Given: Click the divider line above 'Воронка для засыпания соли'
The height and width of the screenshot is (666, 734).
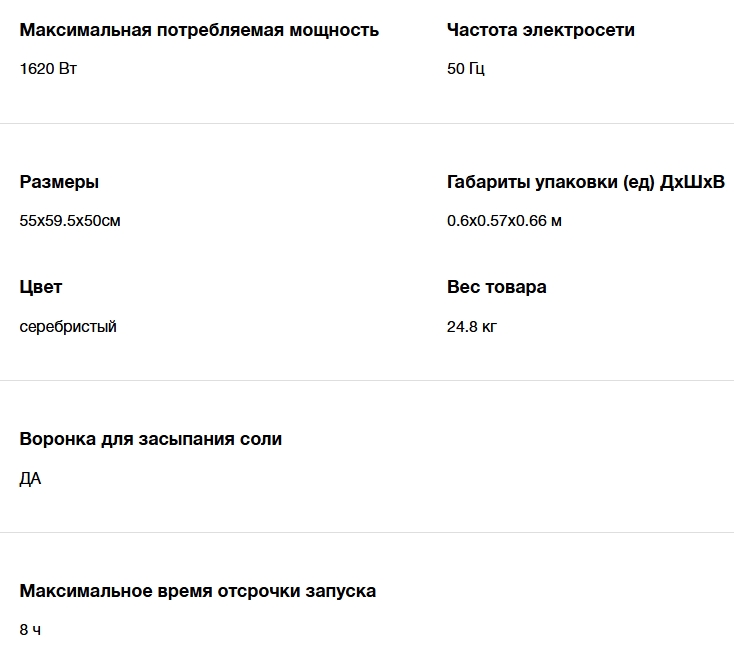Looking at the screenshot, I should click(x=367, y=381).
